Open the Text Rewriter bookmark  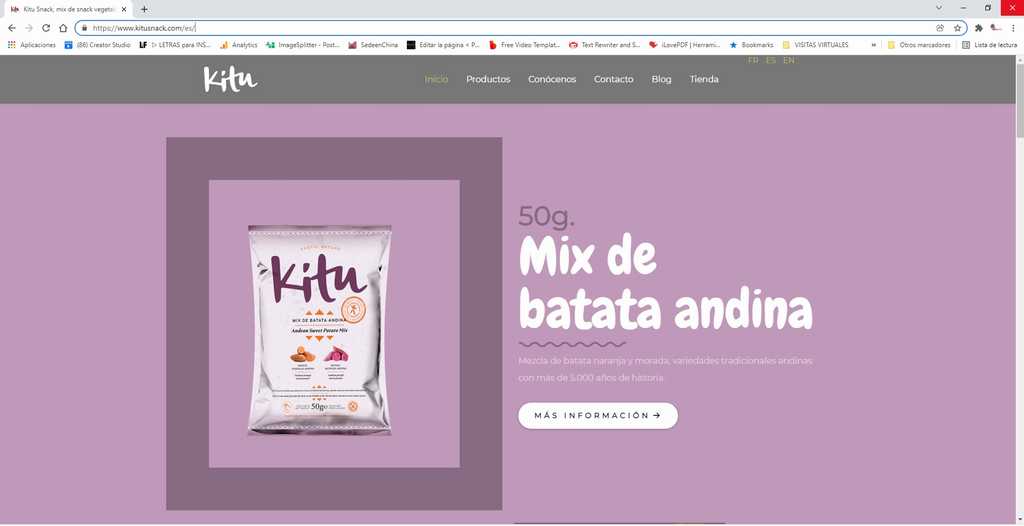pyautogui.click(x=604, y=45)
